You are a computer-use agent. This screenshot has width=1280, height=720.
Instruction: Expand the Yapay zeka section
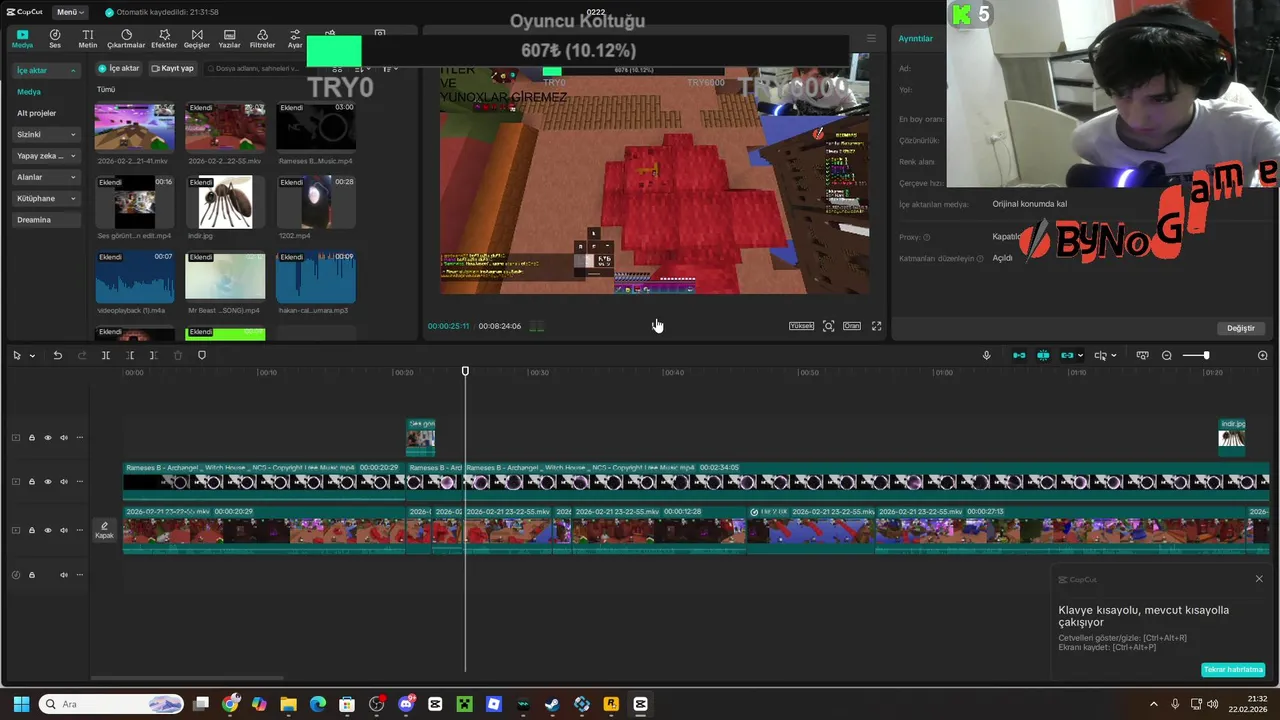click(x=46, y=156)
